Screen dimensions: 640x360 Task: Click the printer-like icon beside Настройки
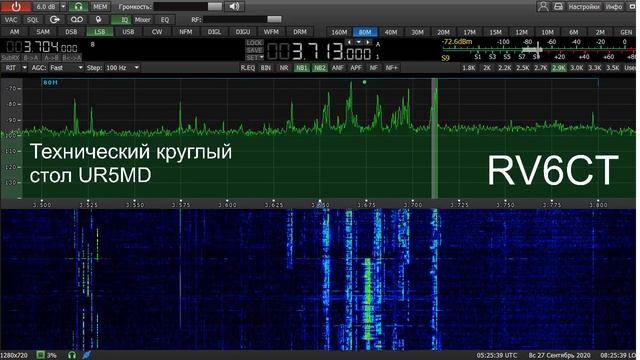point(558,7)
